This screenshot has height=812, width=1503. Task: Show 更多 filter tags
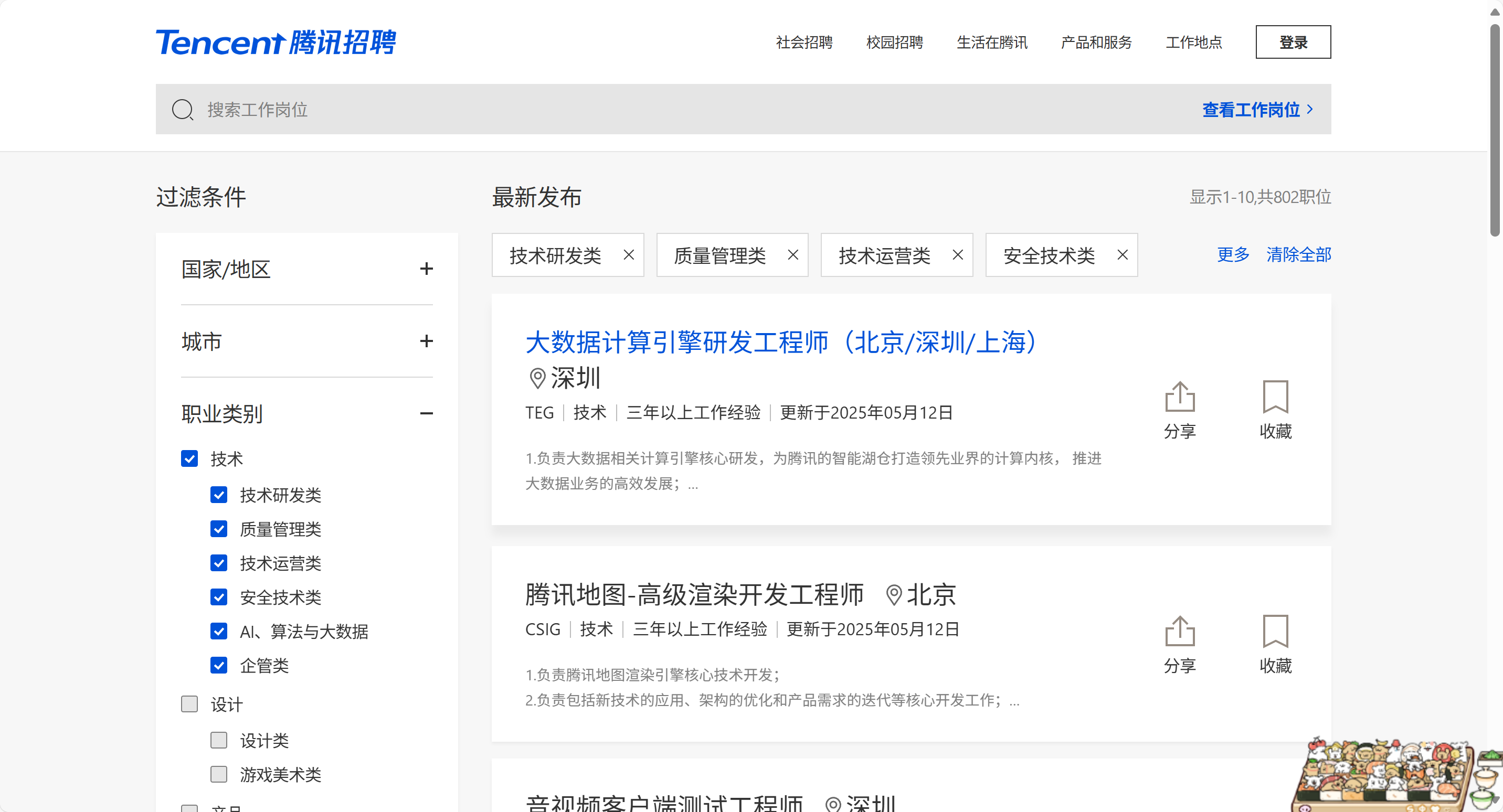point(1233,254)
